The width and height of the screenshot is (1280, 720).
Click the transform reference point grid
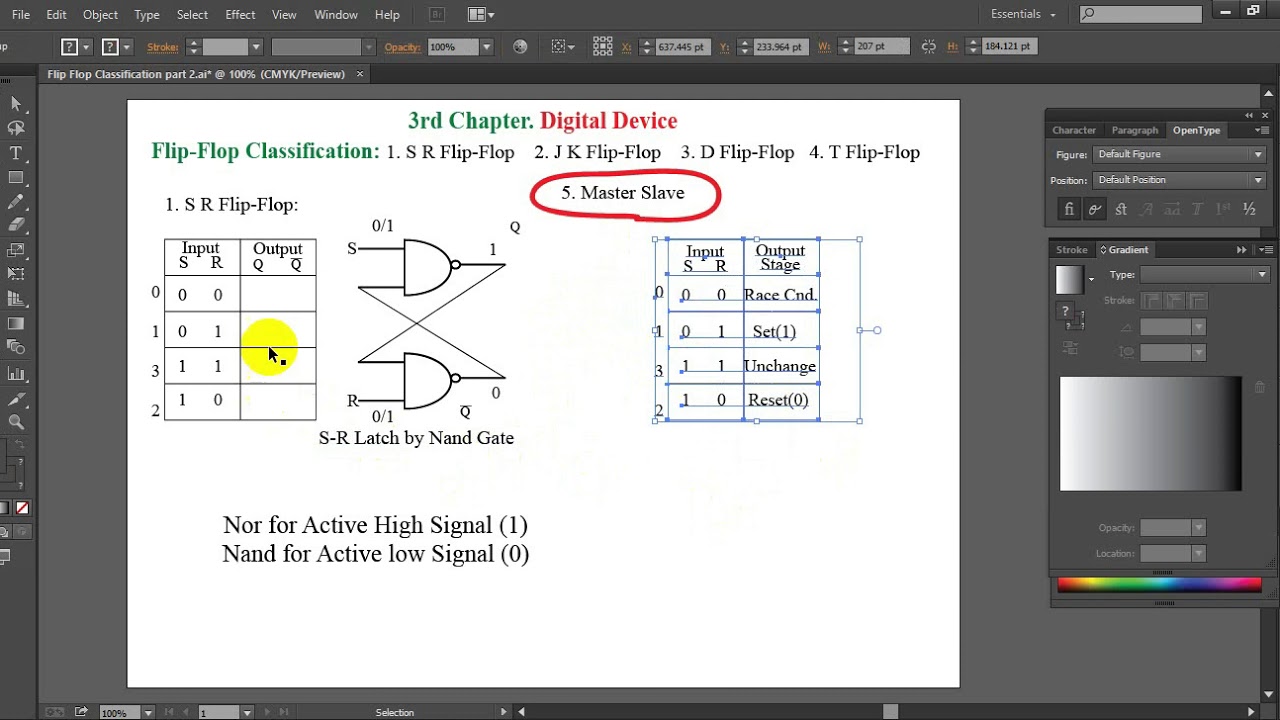602,47
